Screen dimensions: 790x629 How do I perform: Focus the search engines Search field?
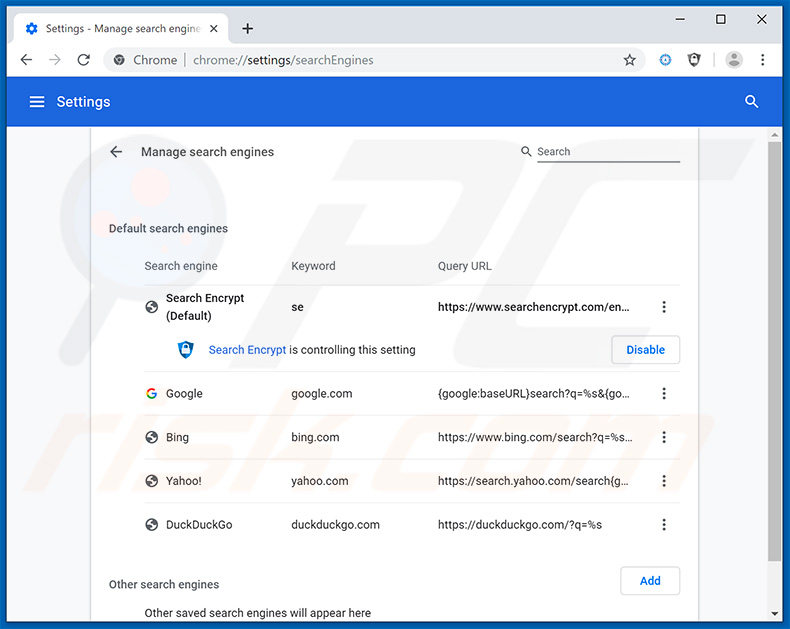(608, 152)
